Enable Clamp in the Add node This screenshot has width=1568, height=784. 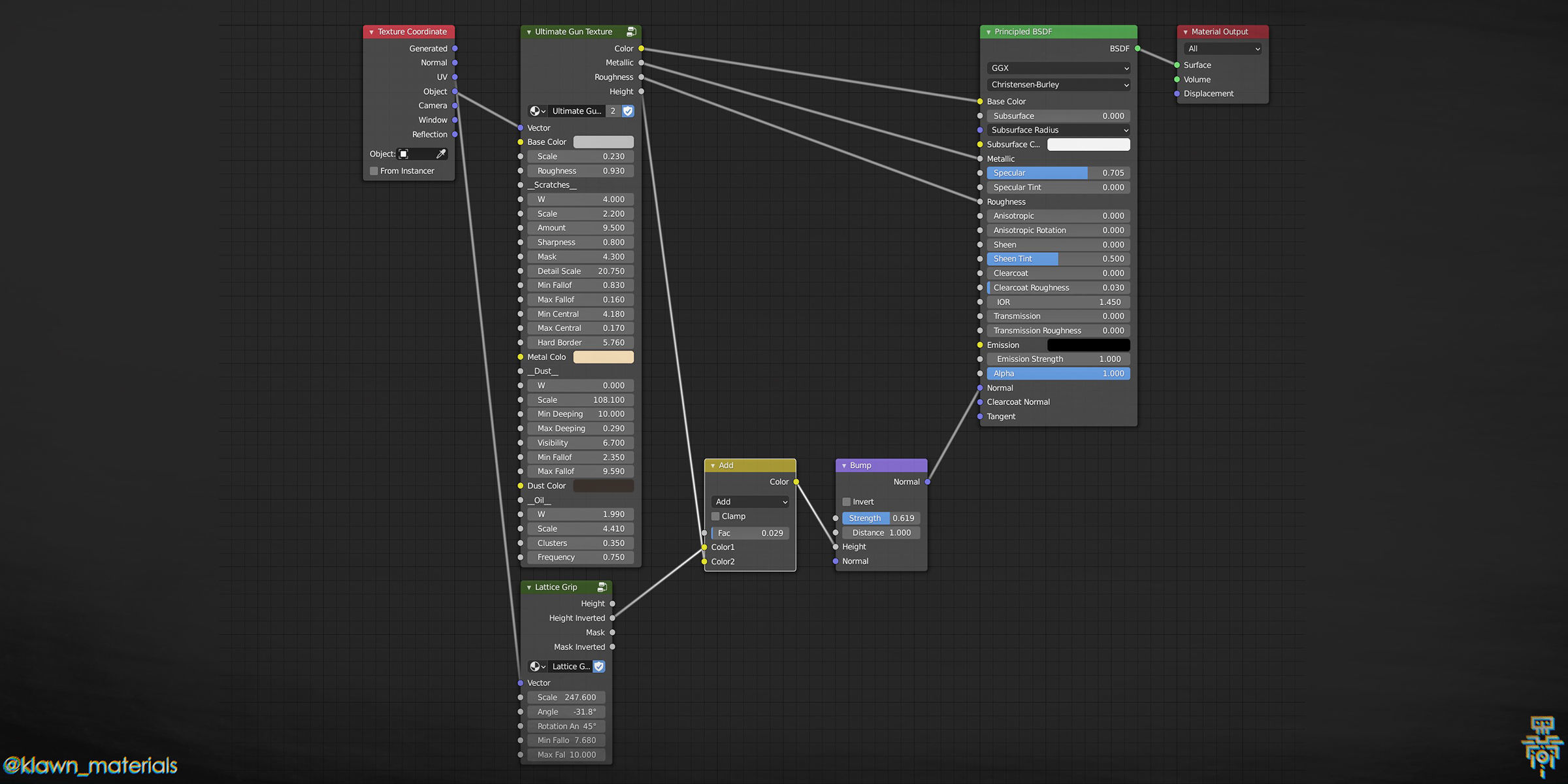point(715,516)
